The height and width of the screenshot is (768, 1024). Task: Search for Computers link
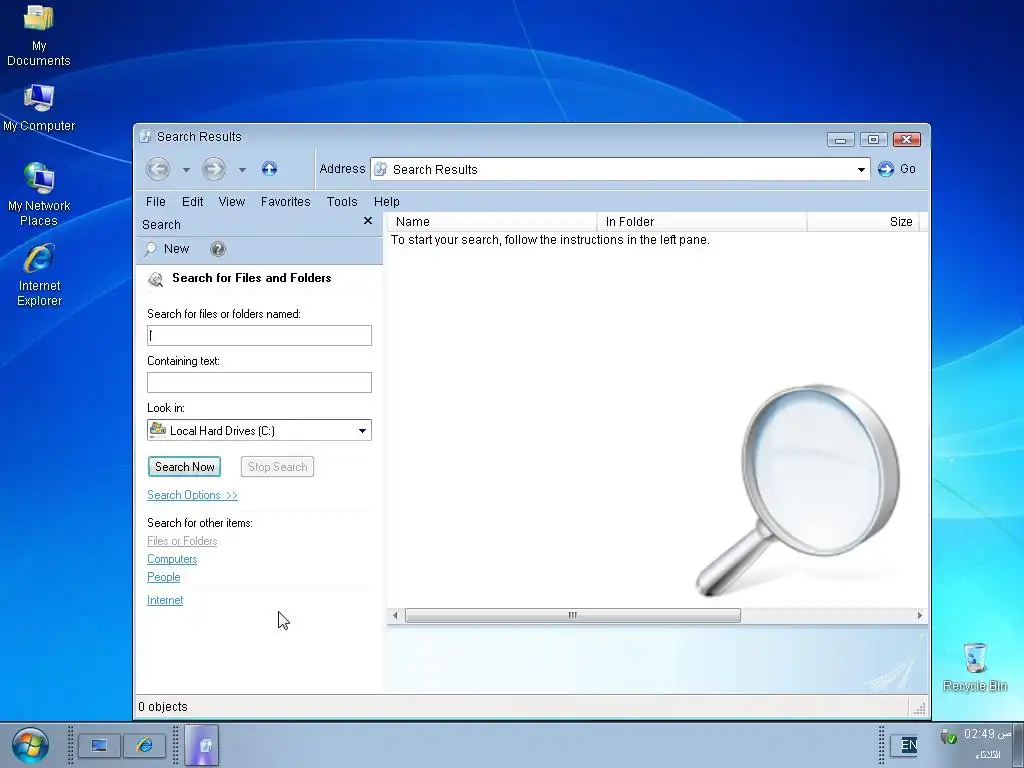tap(172, 559)
